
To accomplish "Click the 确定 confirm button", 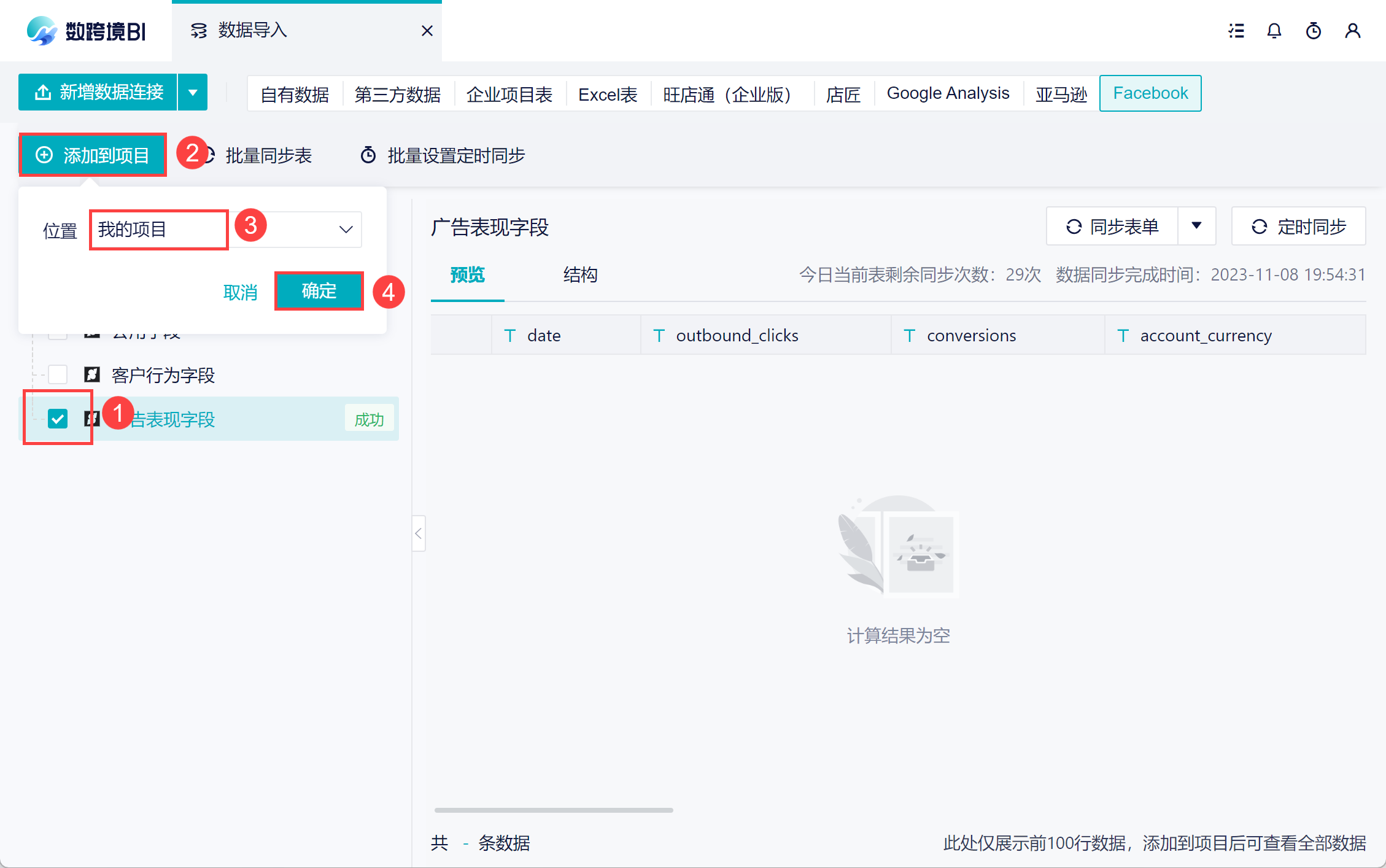I will [x=319, y=291].
